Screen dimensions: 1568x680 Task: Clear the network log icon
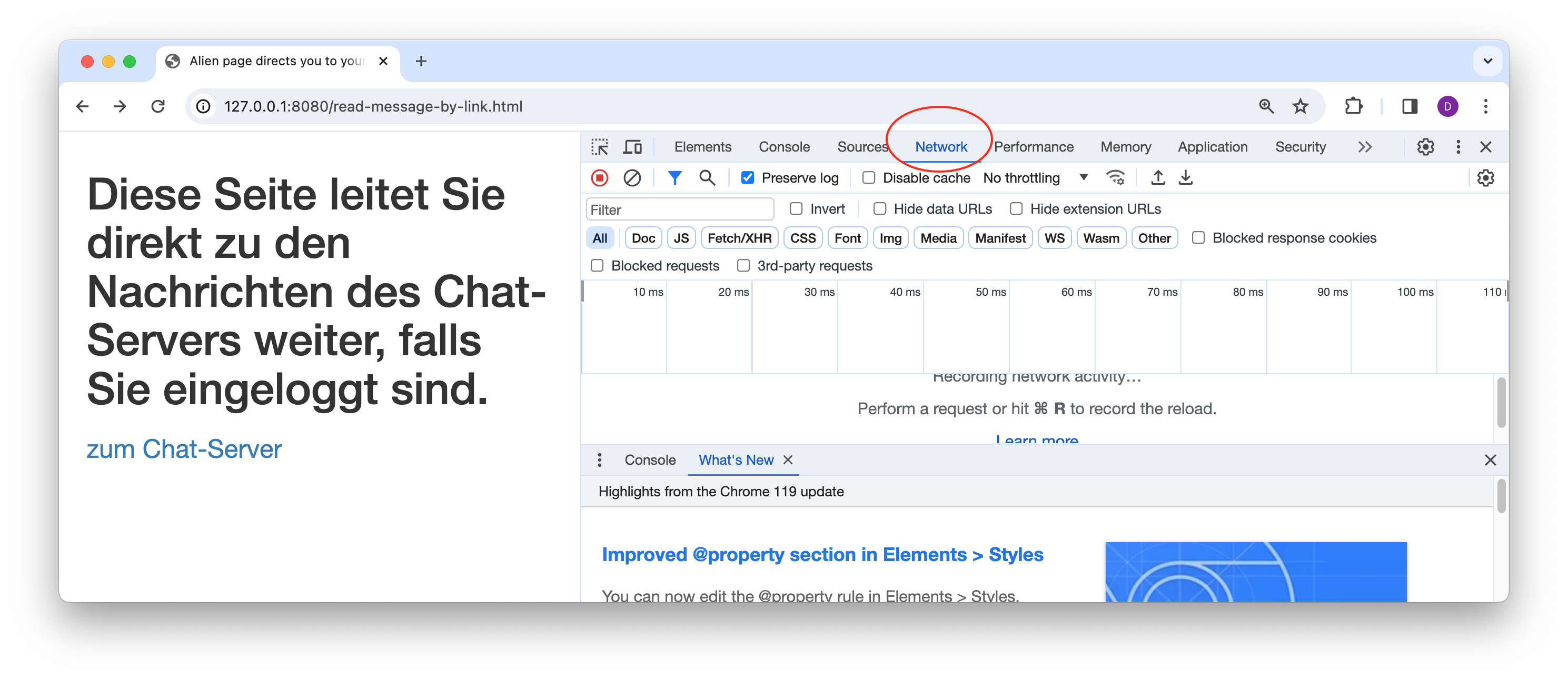point(632,178)
